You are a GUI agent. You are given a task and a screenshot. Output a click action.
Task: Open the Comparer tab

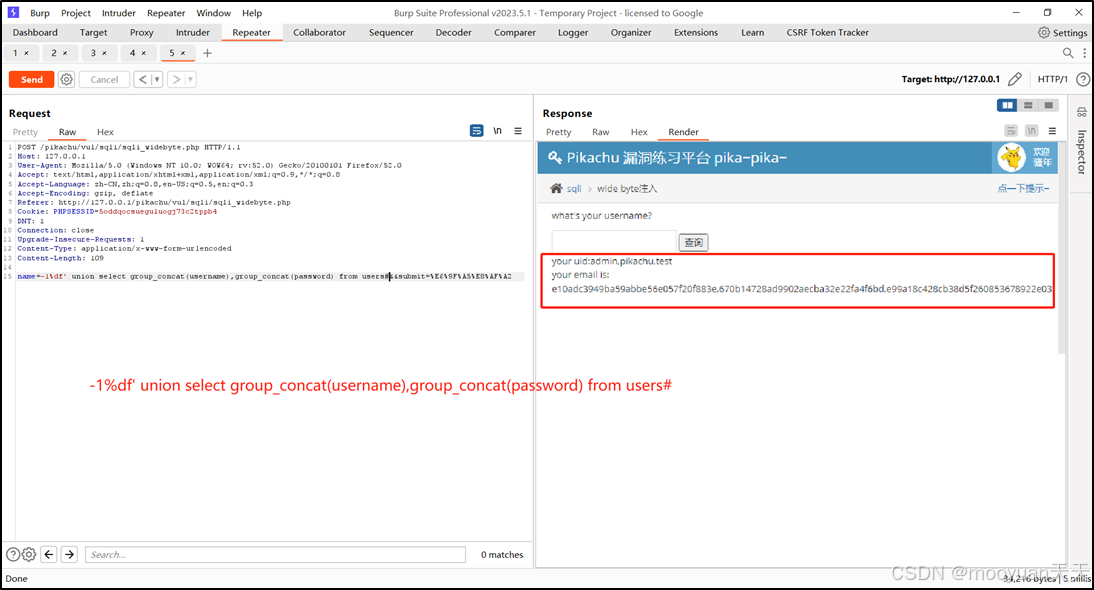pyautogui.click(x=515, y=33)
